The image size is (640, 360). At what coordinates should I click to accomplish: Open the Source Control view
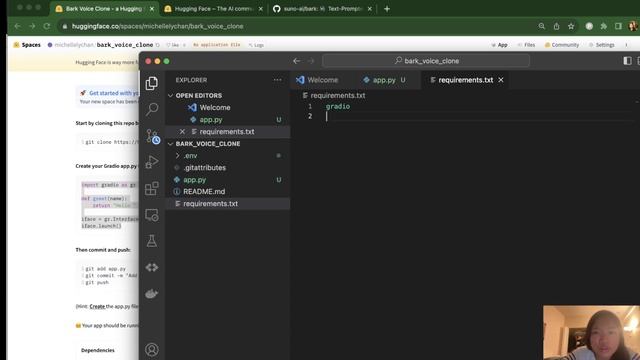coord(153,136)
